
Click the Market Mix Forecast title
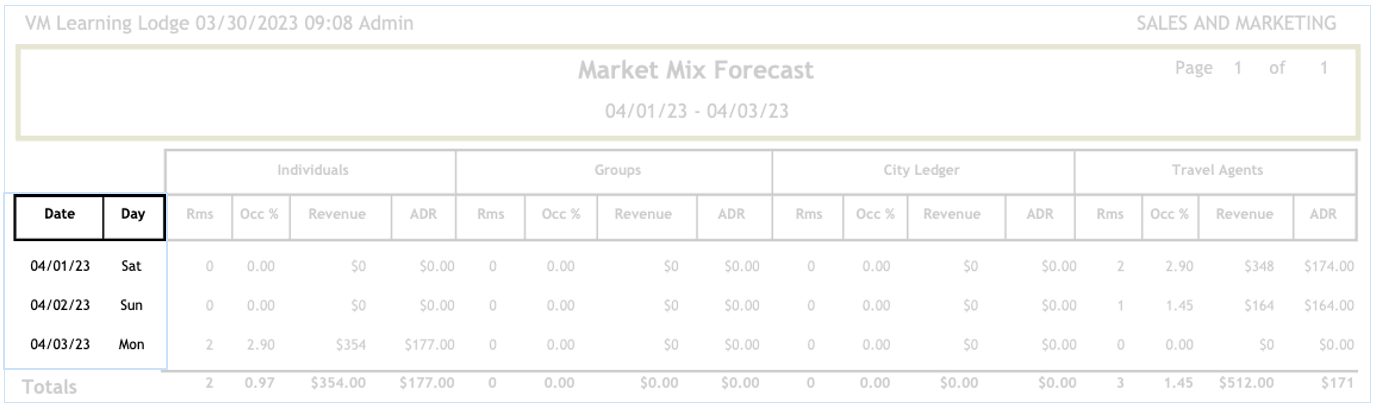(696, 71)
